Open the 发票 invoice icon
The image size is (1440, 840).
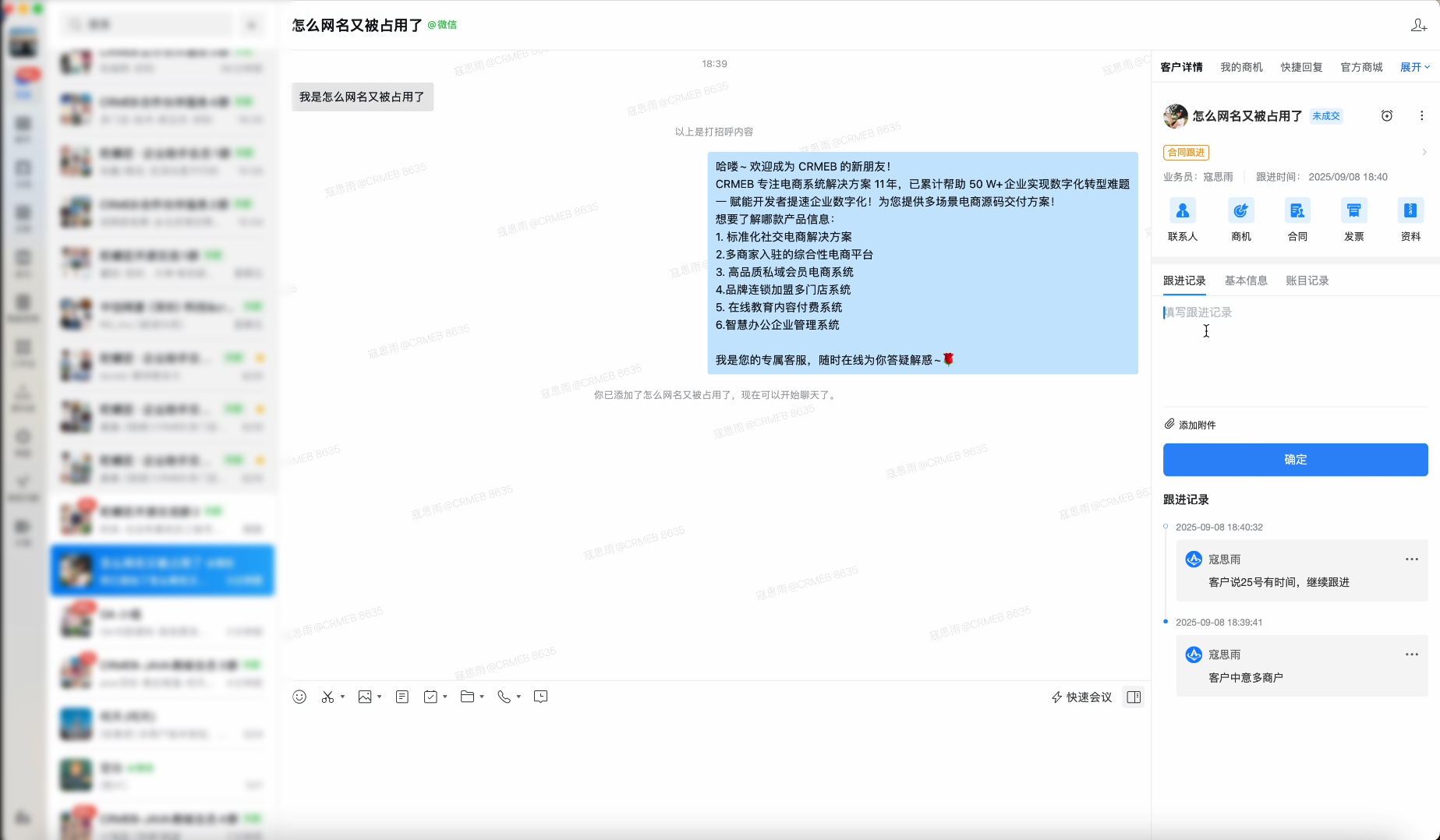[x=1353, y=211]
